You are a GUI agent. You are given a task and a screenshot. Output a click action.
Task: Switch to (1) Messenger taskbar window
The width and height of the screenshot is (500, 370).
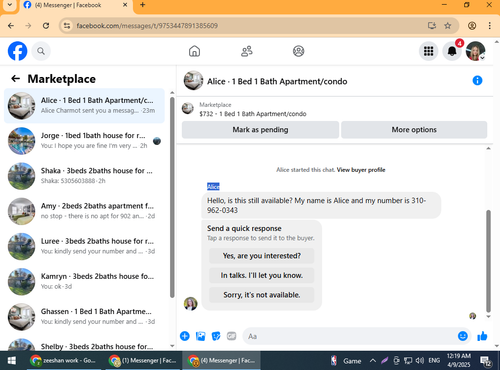pos(143,360)
